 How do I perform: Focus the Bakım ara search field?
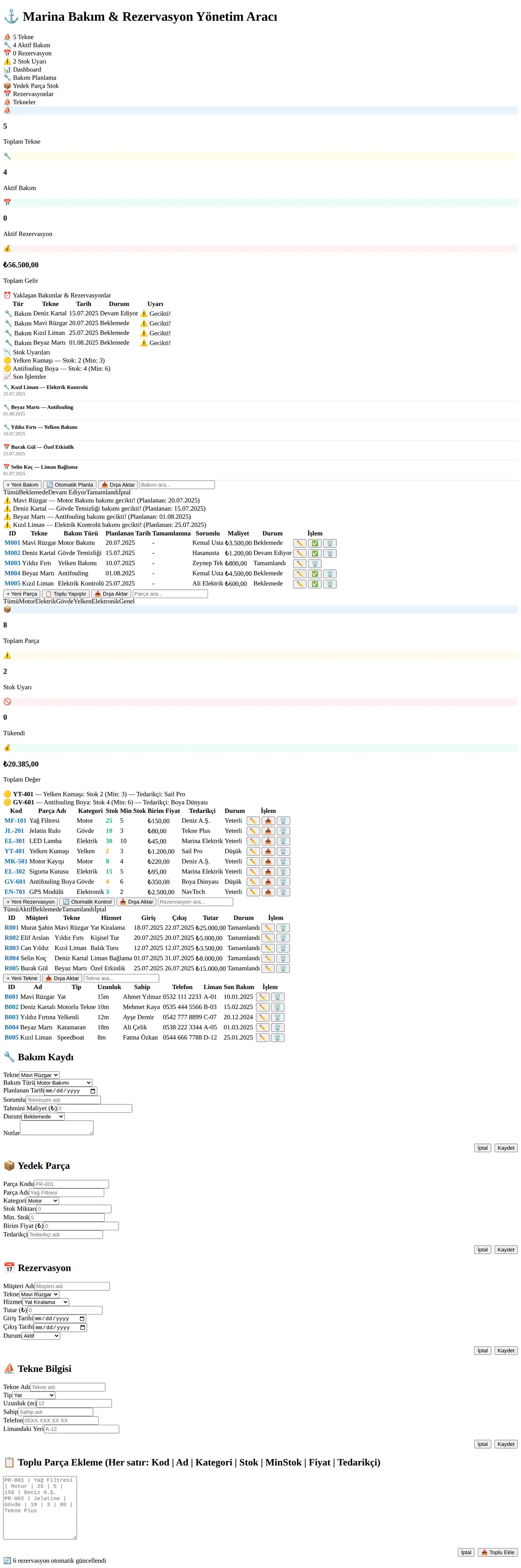177,485
